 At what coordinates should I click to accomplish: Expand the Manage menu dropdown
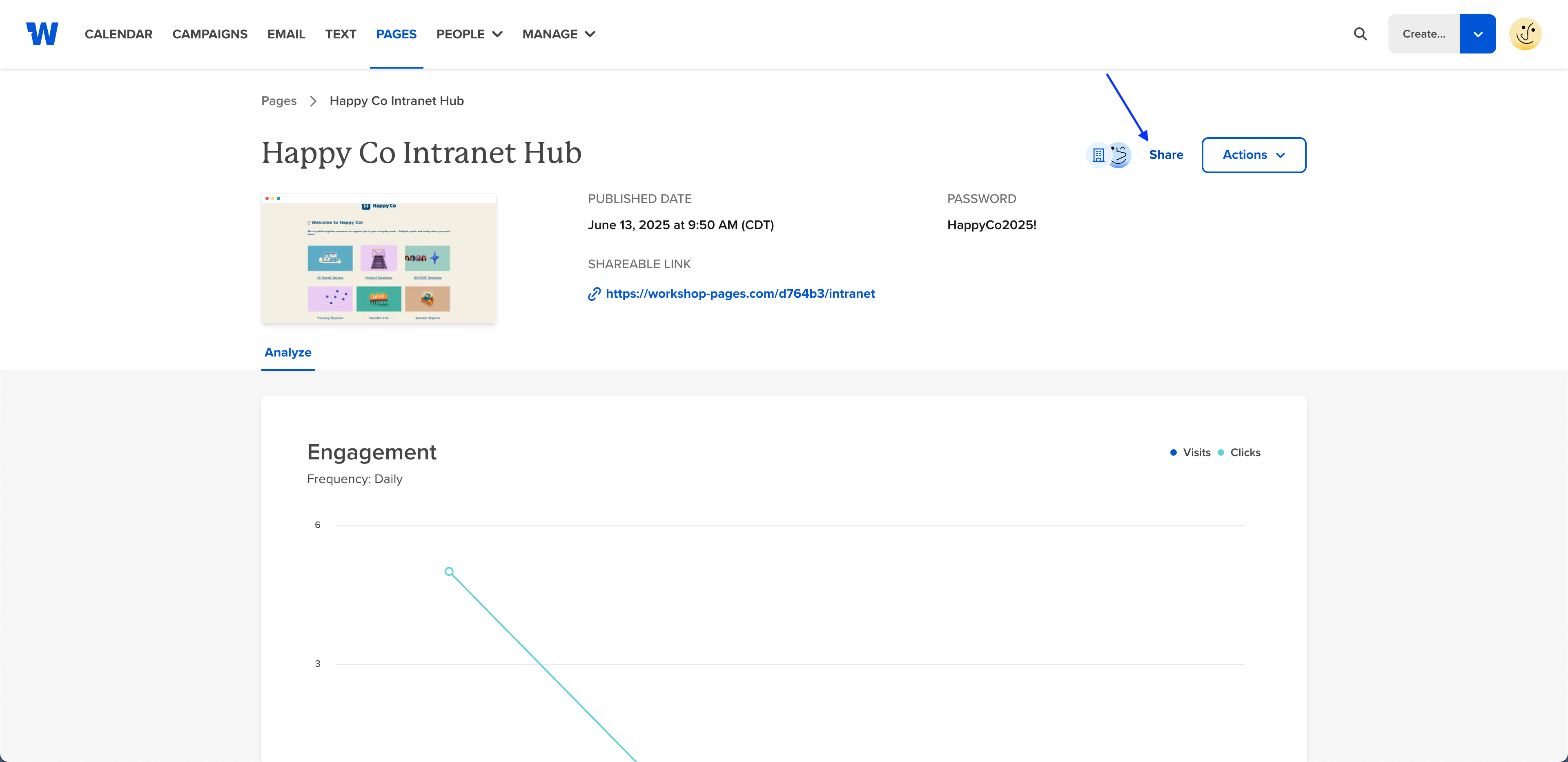tap(559, 34)
